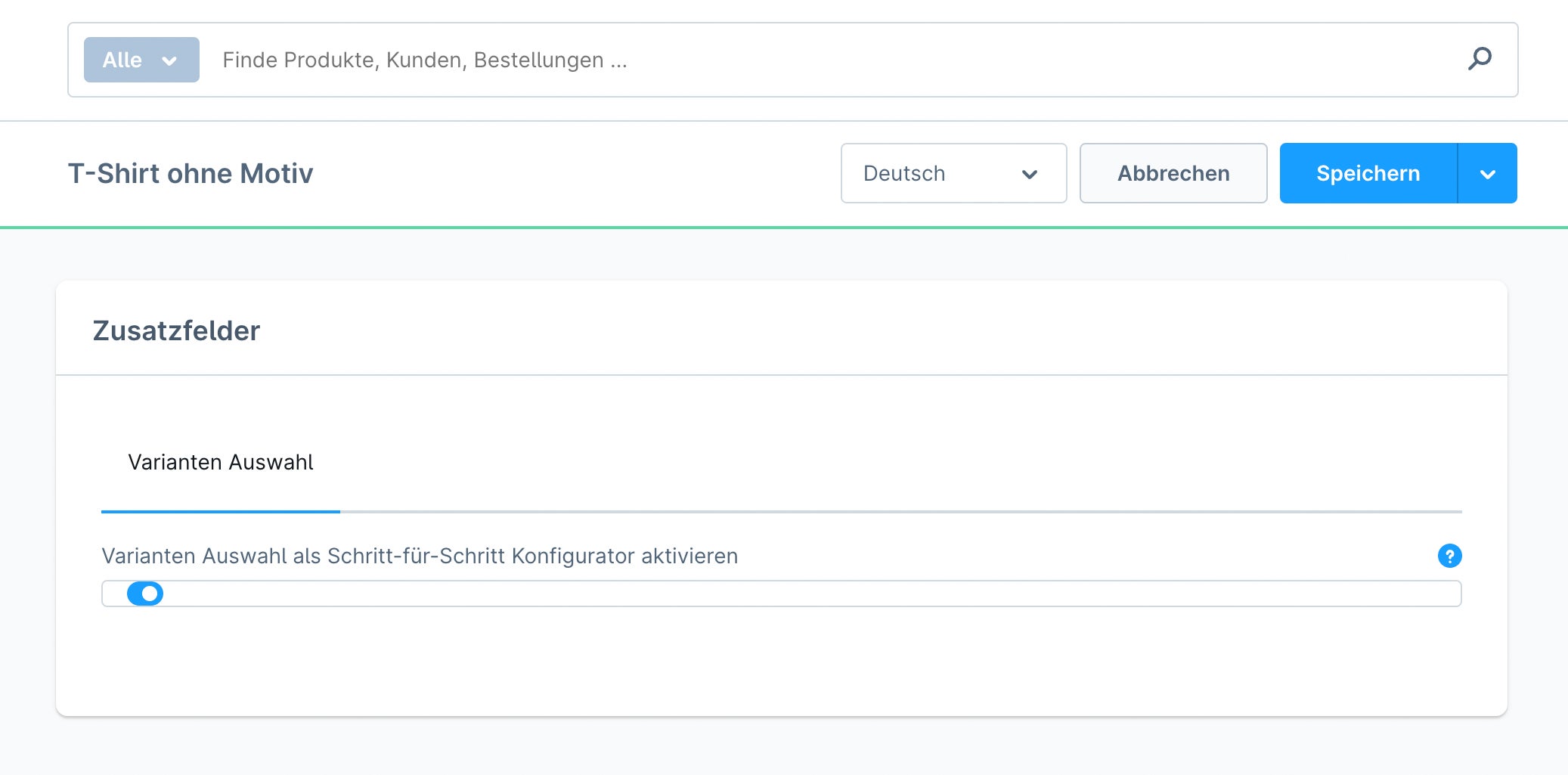Click the Speichern button
The width and height of the screenshot is (1568, 775).
pyautogui.click(x=1368, y=173)
